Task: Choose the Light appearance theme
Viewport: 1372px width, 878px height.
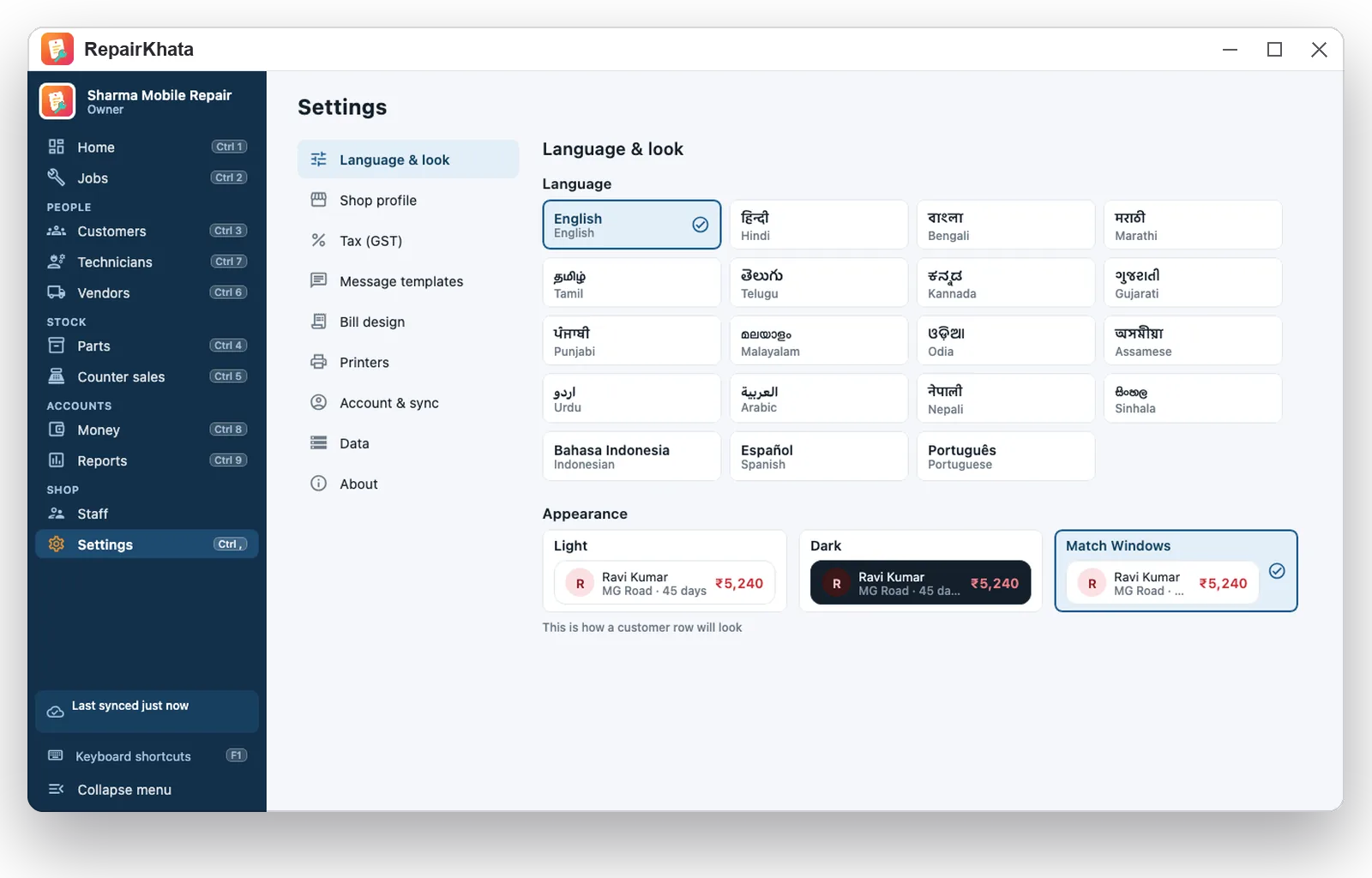Action: 665,571
